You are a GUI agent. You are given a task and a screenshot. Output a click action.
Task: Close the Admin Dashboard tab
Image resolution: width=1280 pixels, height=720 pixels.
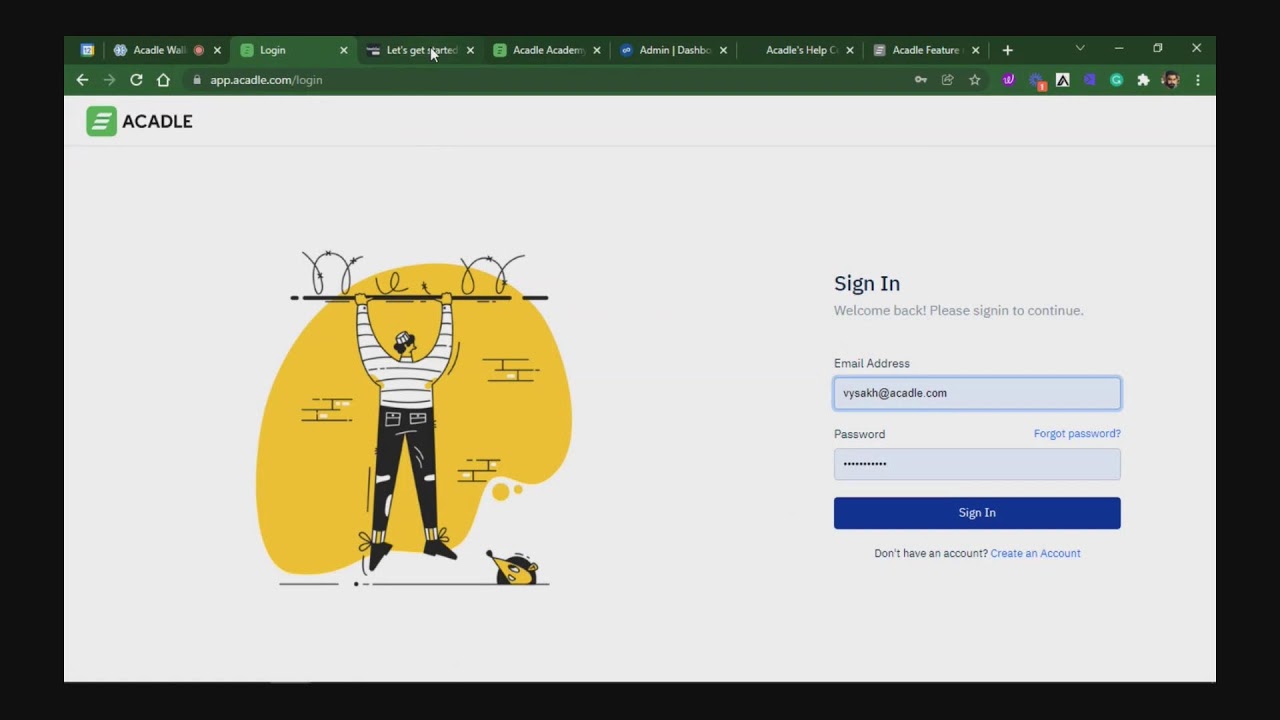click(723, 50)
